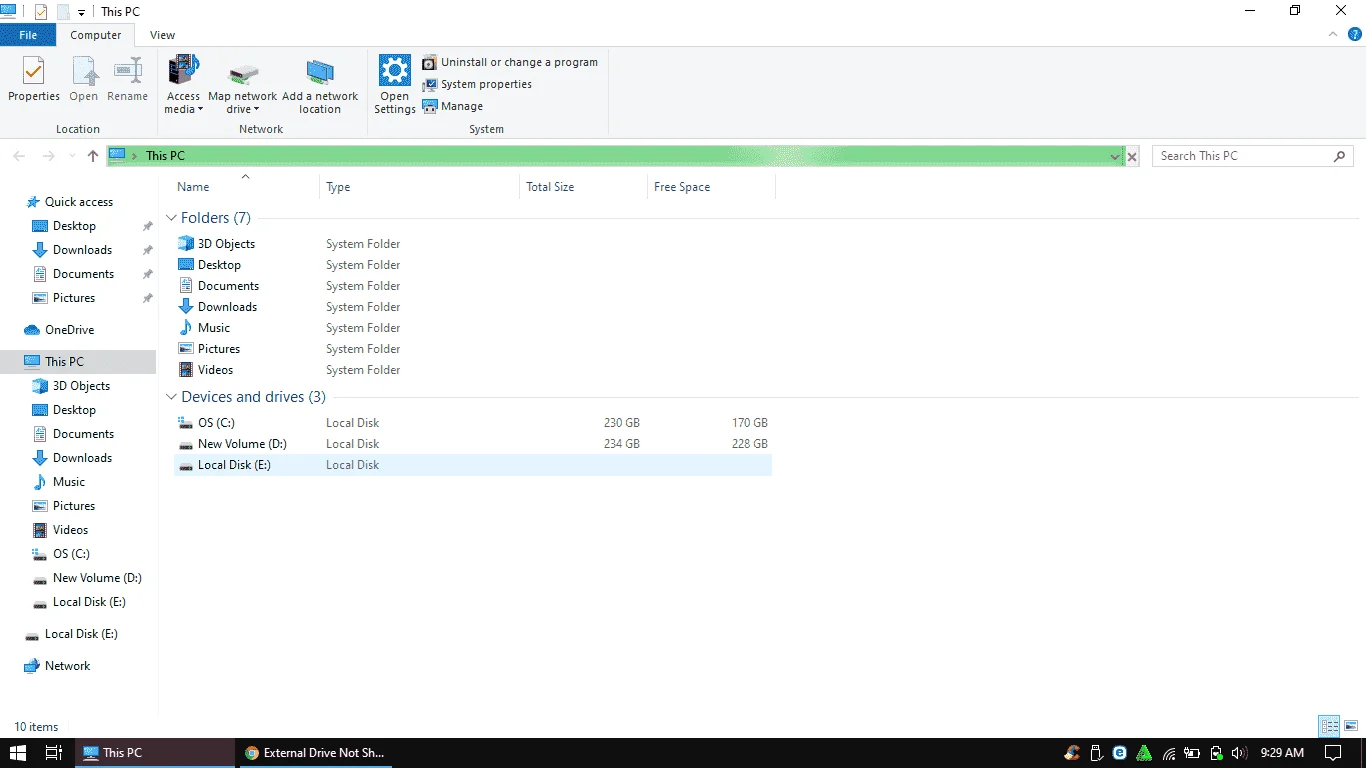The height and width of the screenshot is (768, 1366).
Task: Select Pictures in the file list
Action: pyautogui.click(x=219, y=349)
